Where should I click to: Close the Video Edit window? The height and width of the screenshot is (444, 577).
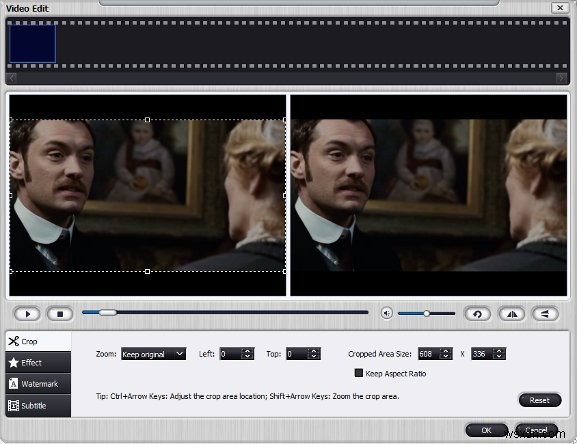pyautogui.click(x=560, y=8)
